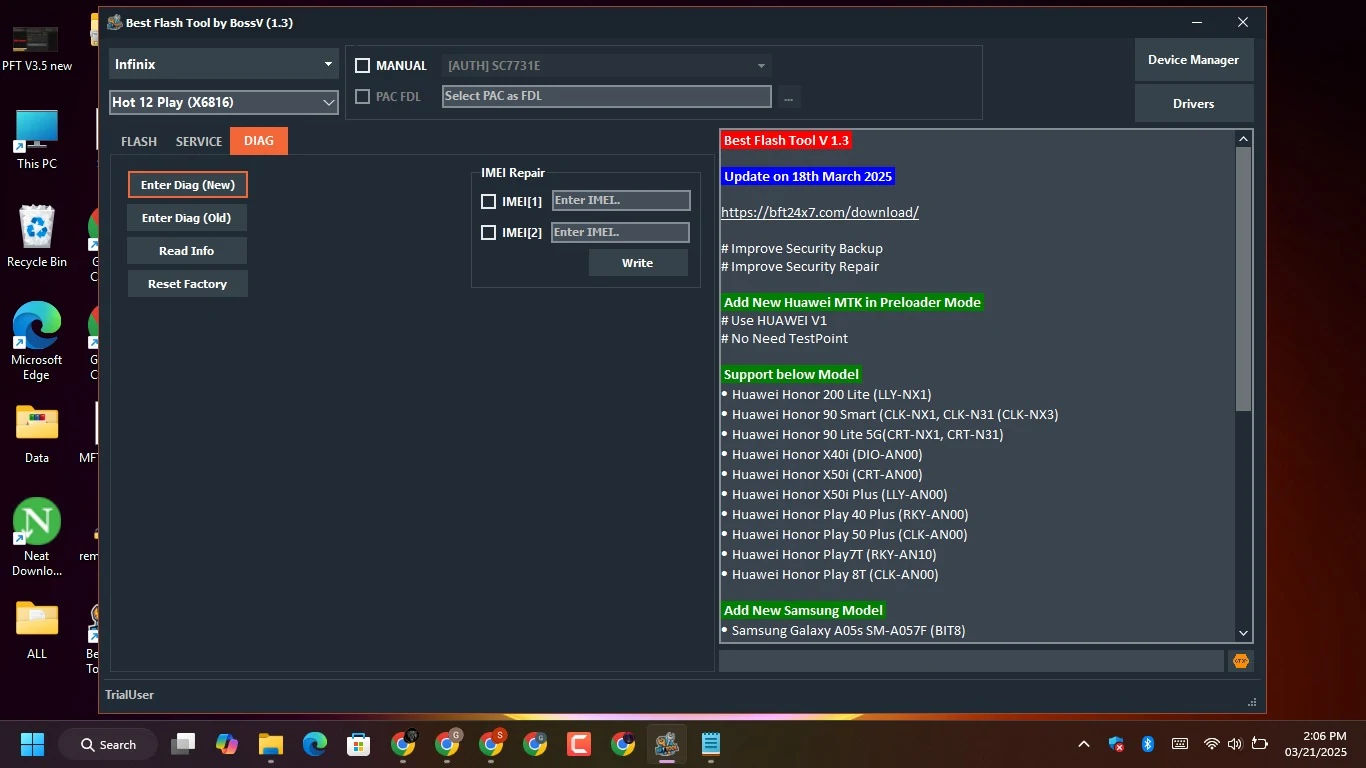Expand the [AUTH] SC7731E dropdown

click(x=607, y=66)
